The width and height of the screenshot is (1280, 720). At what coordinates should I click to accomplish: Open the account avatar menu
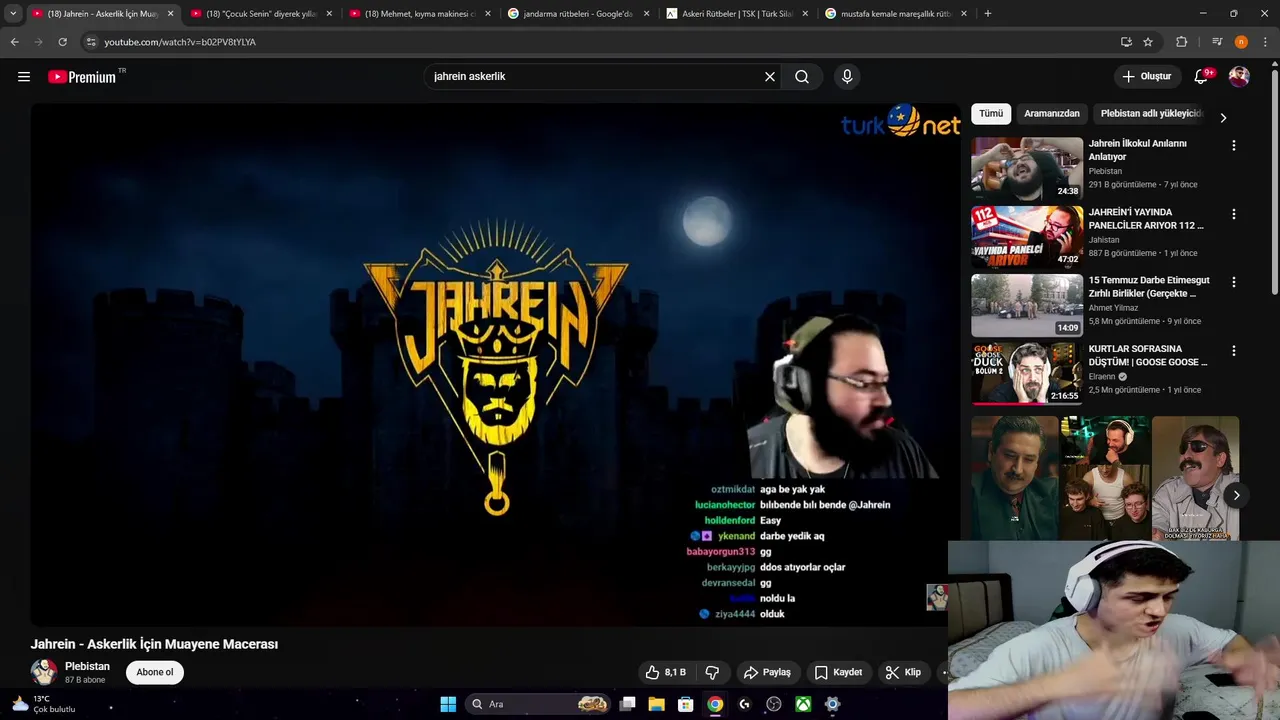coord(1239,77)
